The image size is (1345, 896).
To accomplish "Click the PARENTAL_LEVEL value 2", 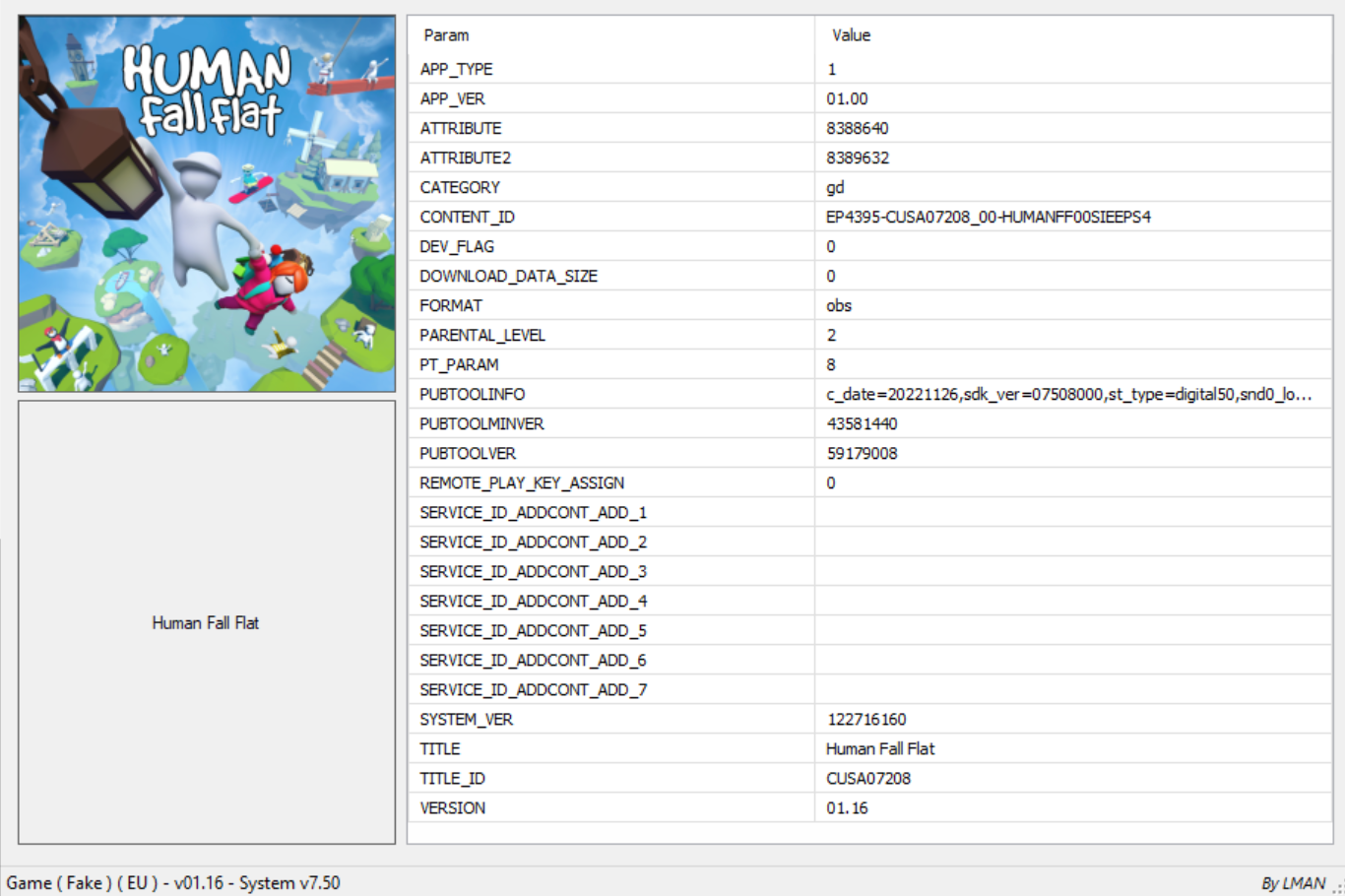I will coord(831,335).
